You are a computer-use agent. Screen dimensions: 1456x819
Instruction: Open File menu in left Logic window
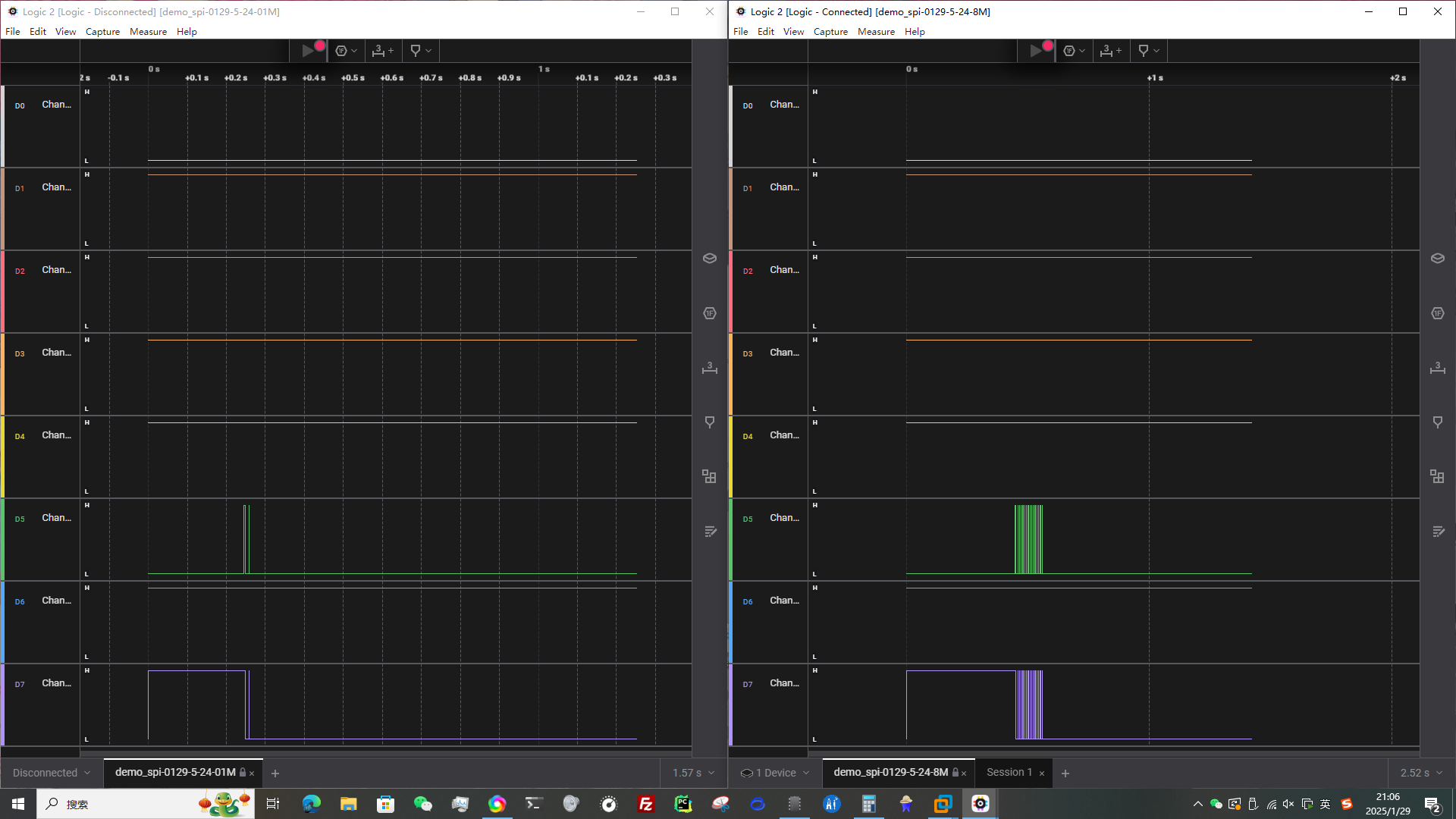tap(13, 32)
